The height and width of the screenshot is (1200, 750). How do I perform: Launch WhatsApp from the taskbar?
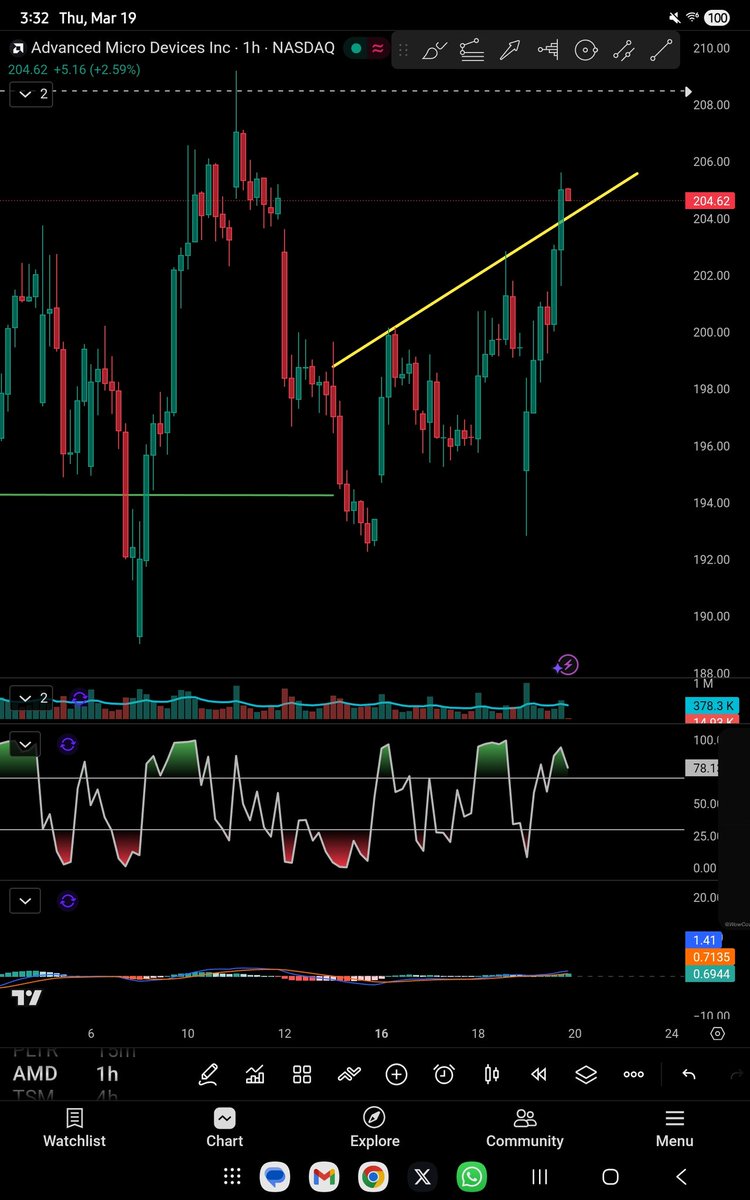471,1177
